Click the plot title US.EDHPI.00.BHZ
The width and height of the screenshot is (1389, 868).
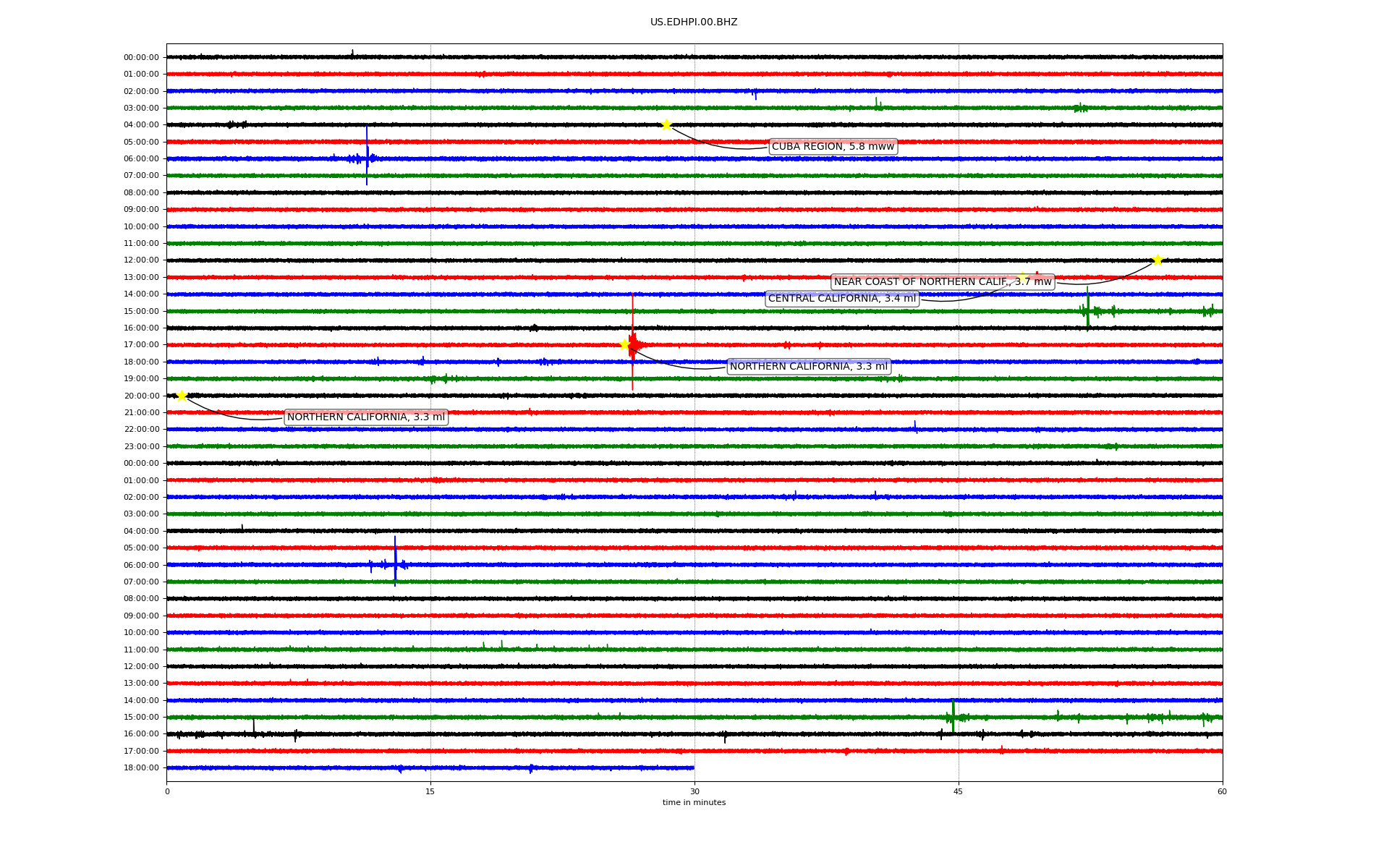tap(694, 22)
